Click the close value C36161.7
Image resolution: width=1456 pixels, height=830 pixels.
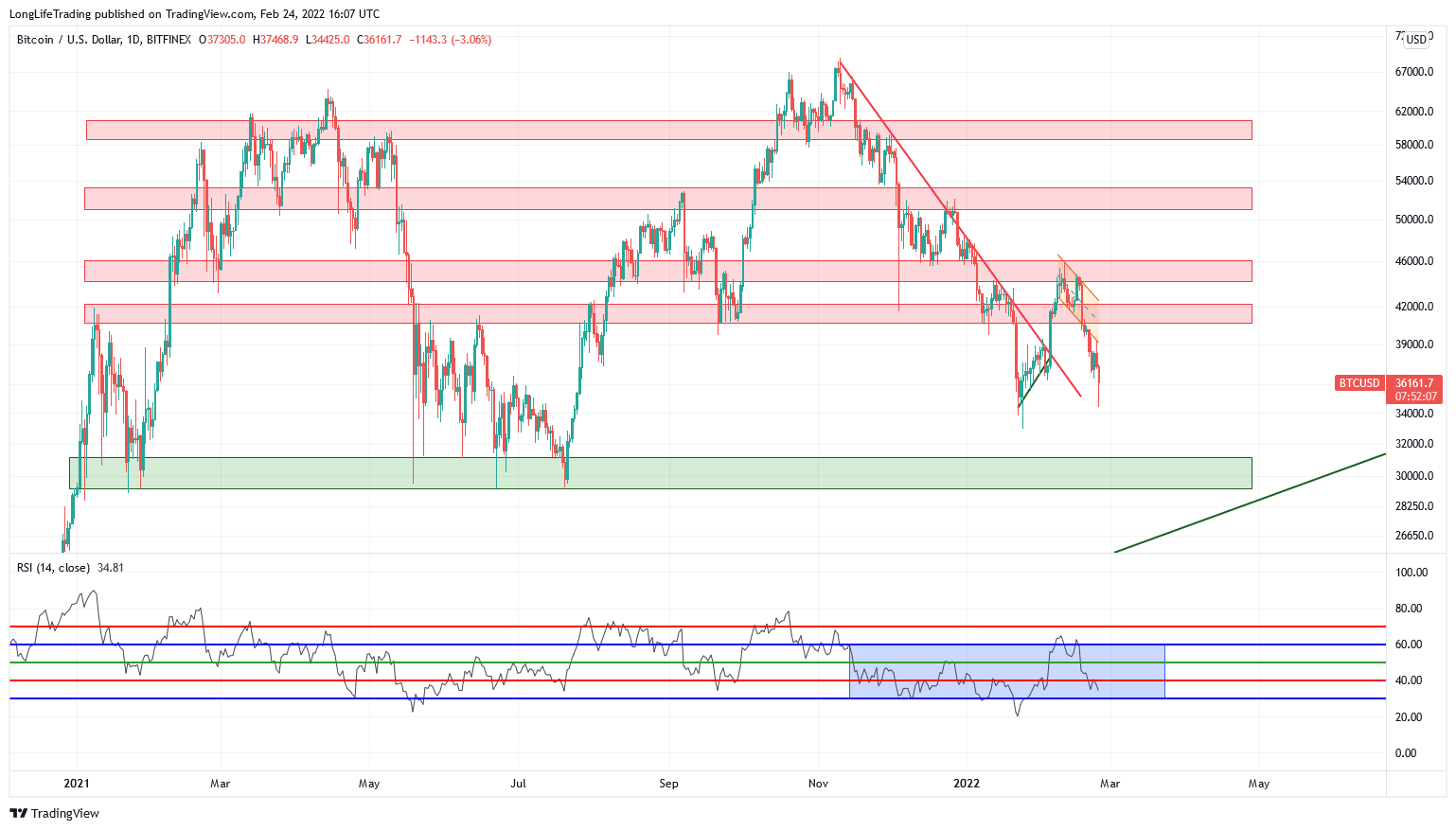click(379, 40)
